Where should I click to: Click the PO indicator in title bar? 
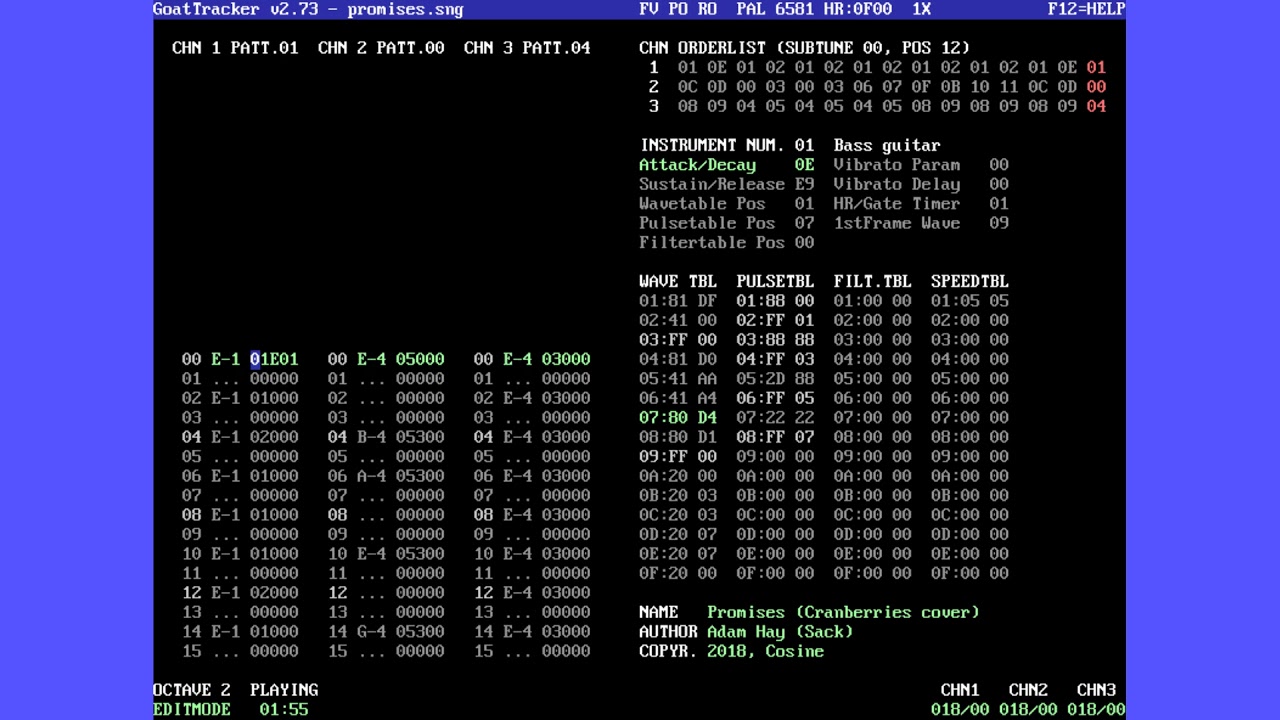pos(678,9)
